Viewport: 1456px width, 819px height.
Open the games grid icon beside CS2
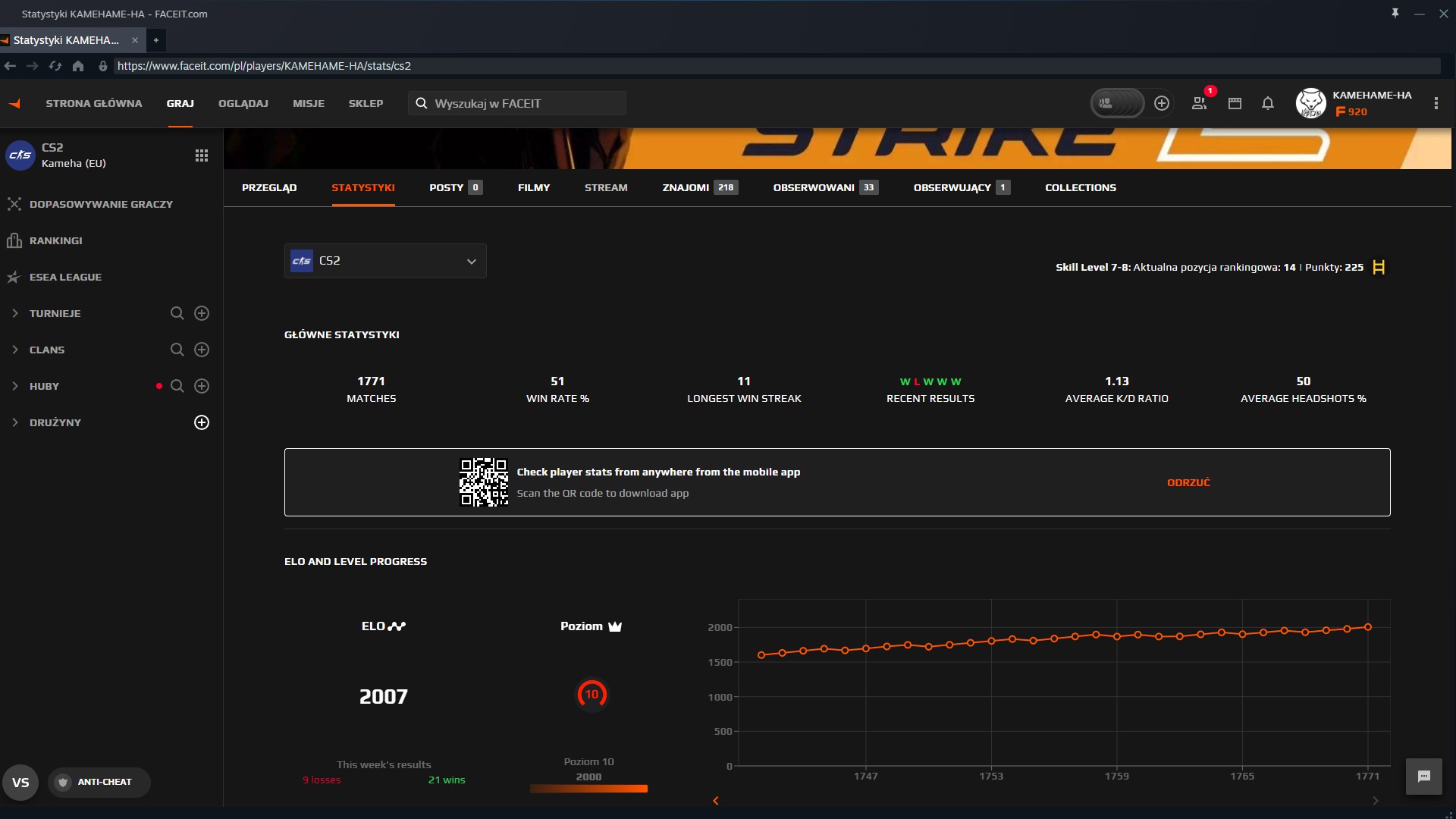click(x=202, y=155)
